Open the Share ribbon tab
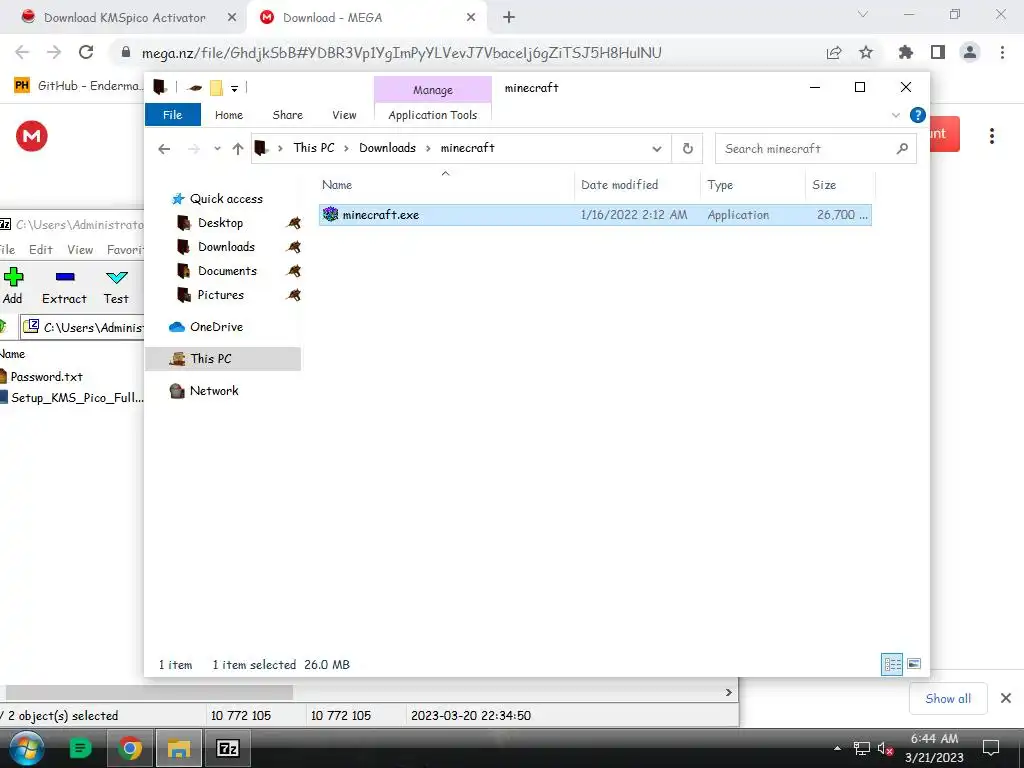The height and width of the screenshot is (768, 1024). click(287, 115)
